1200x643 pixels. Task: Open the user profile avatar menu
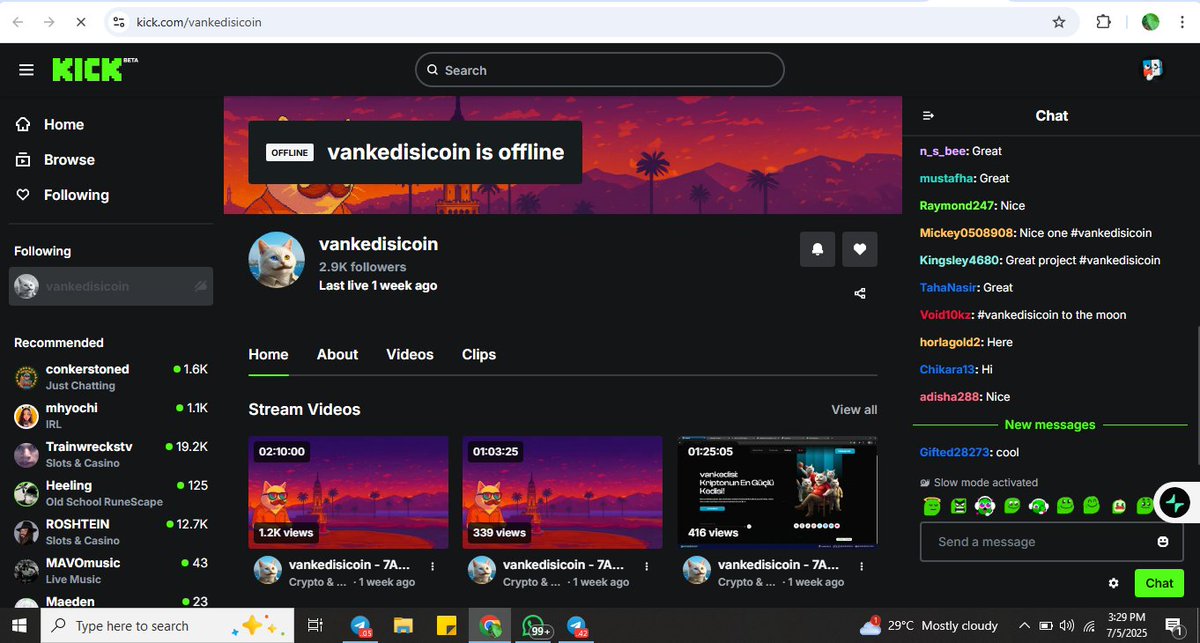[1152, 69]
